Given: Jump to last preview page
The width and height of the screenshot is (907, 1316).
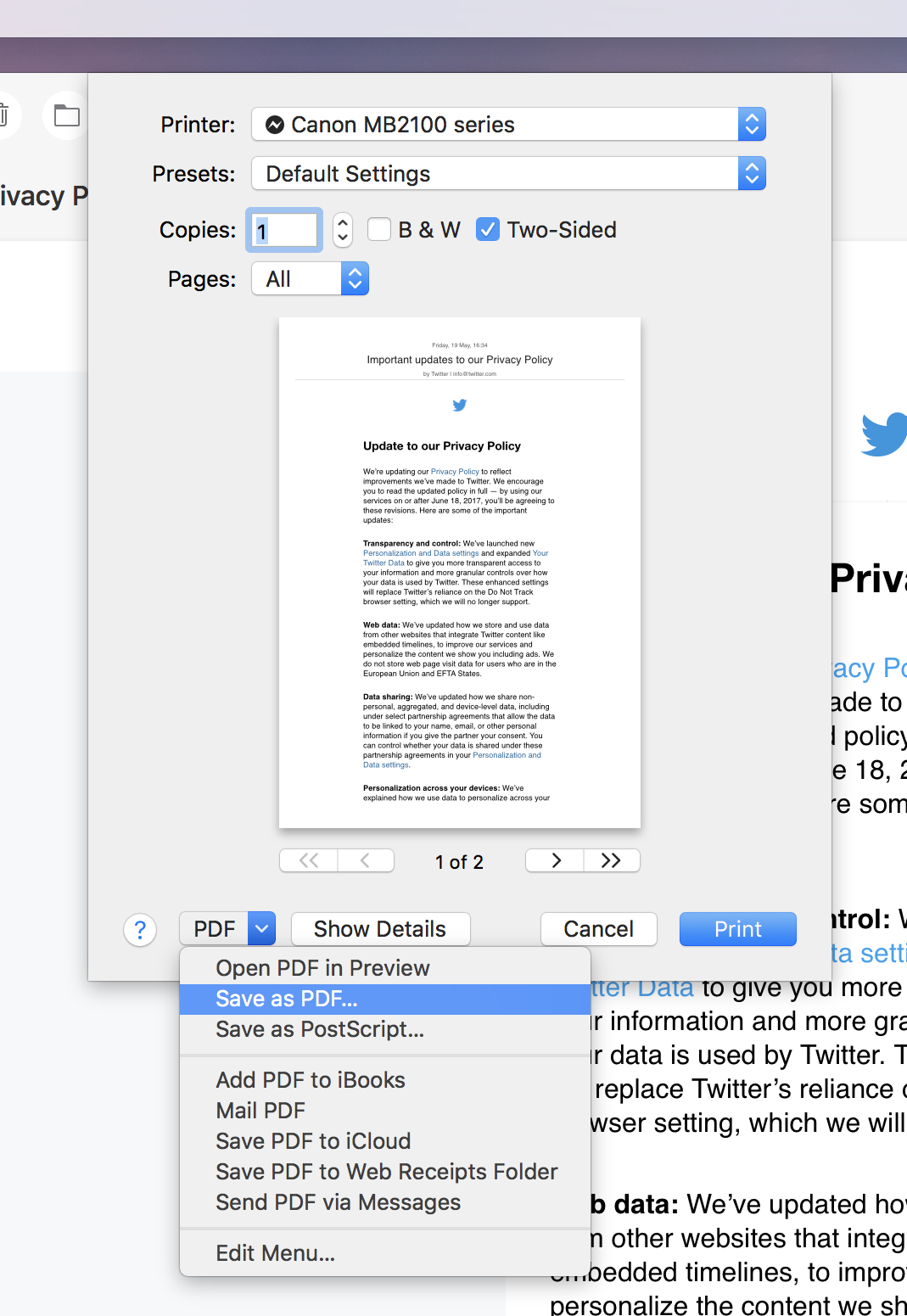Looking at the screenshot, I should 612,860.
